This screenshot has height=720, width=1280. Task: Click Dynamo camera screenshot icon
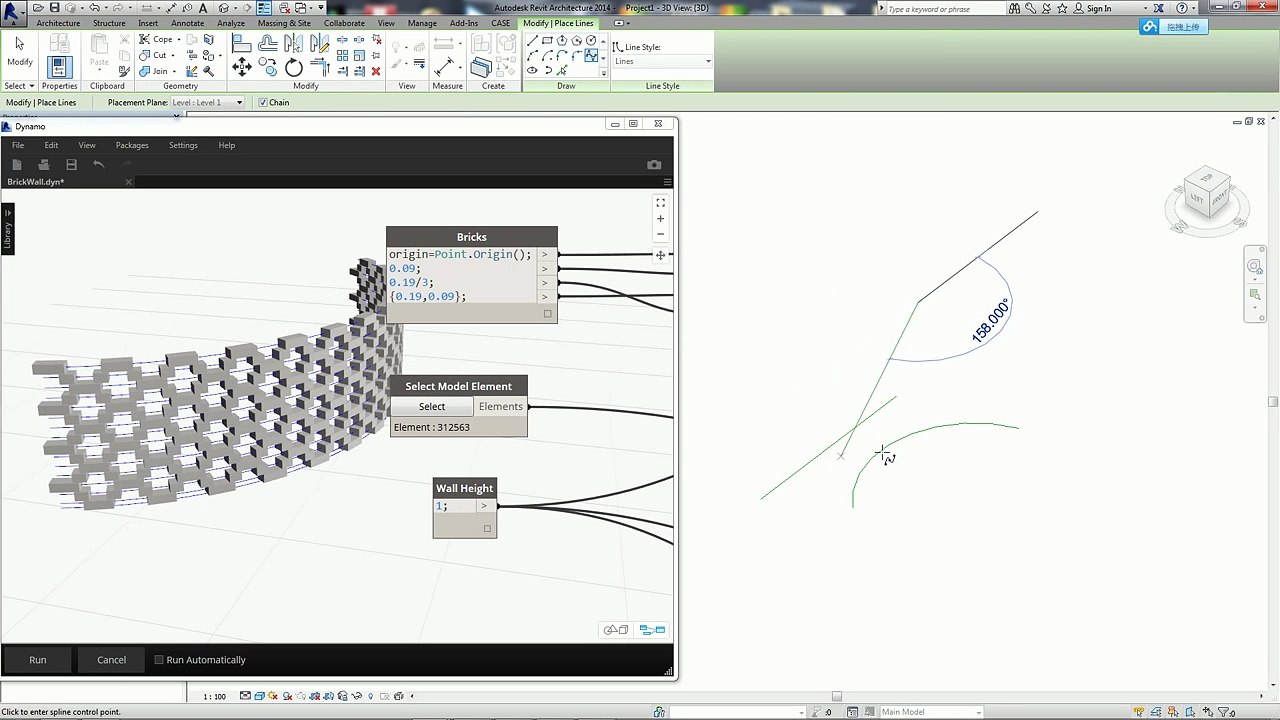[x=654, y=164]
